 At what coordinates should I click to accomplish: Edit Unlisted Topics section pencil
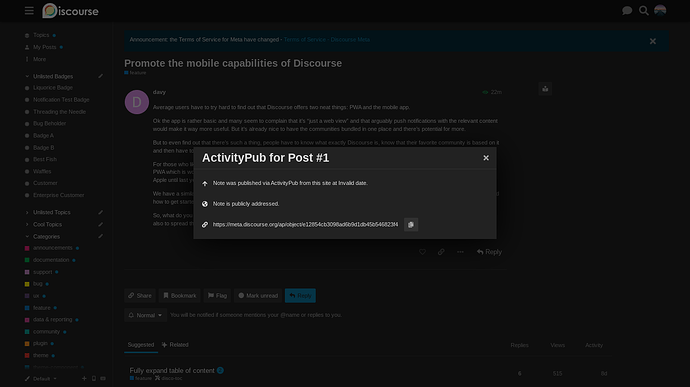click(x=101, y=212)
